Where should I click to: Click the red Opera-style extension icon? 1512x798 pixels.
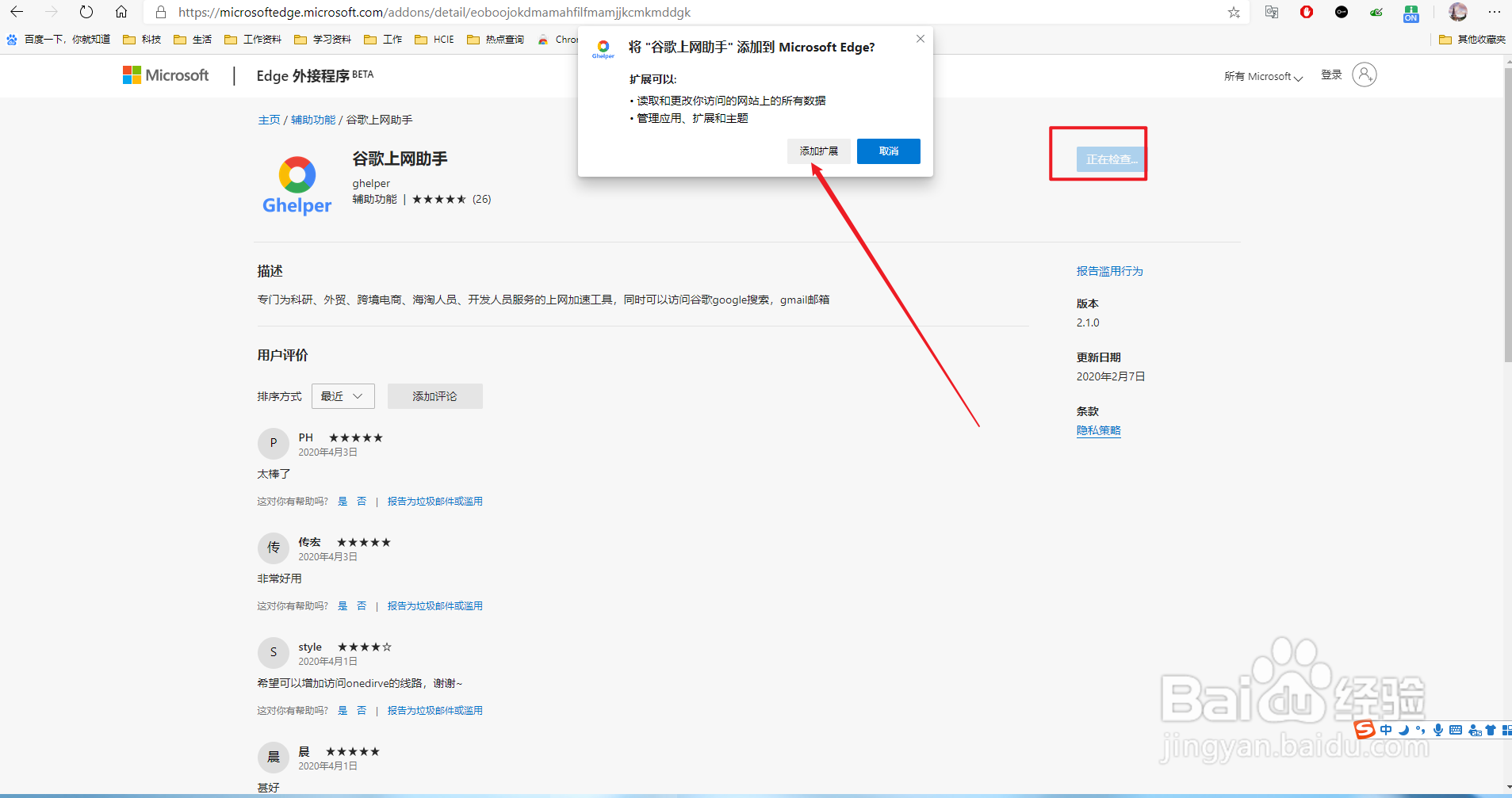pyautogui.click(x=1307, y=12)
